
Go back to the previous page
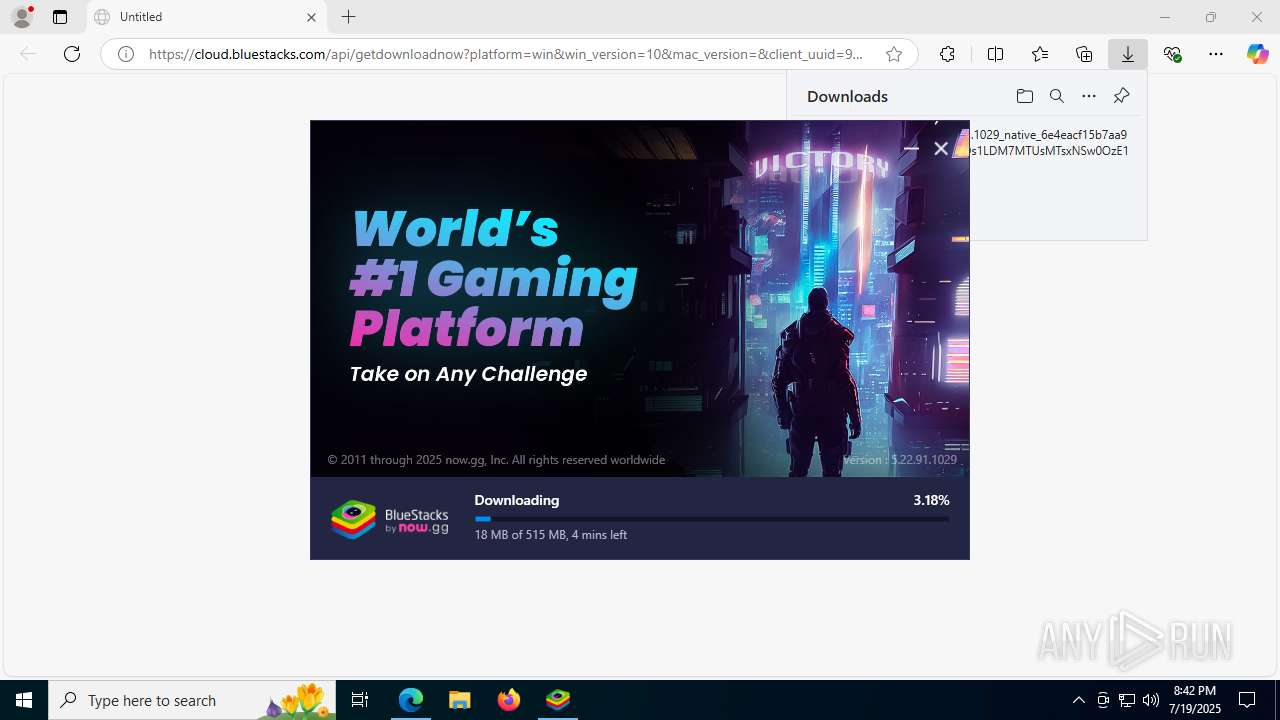[x=28, y=54]
